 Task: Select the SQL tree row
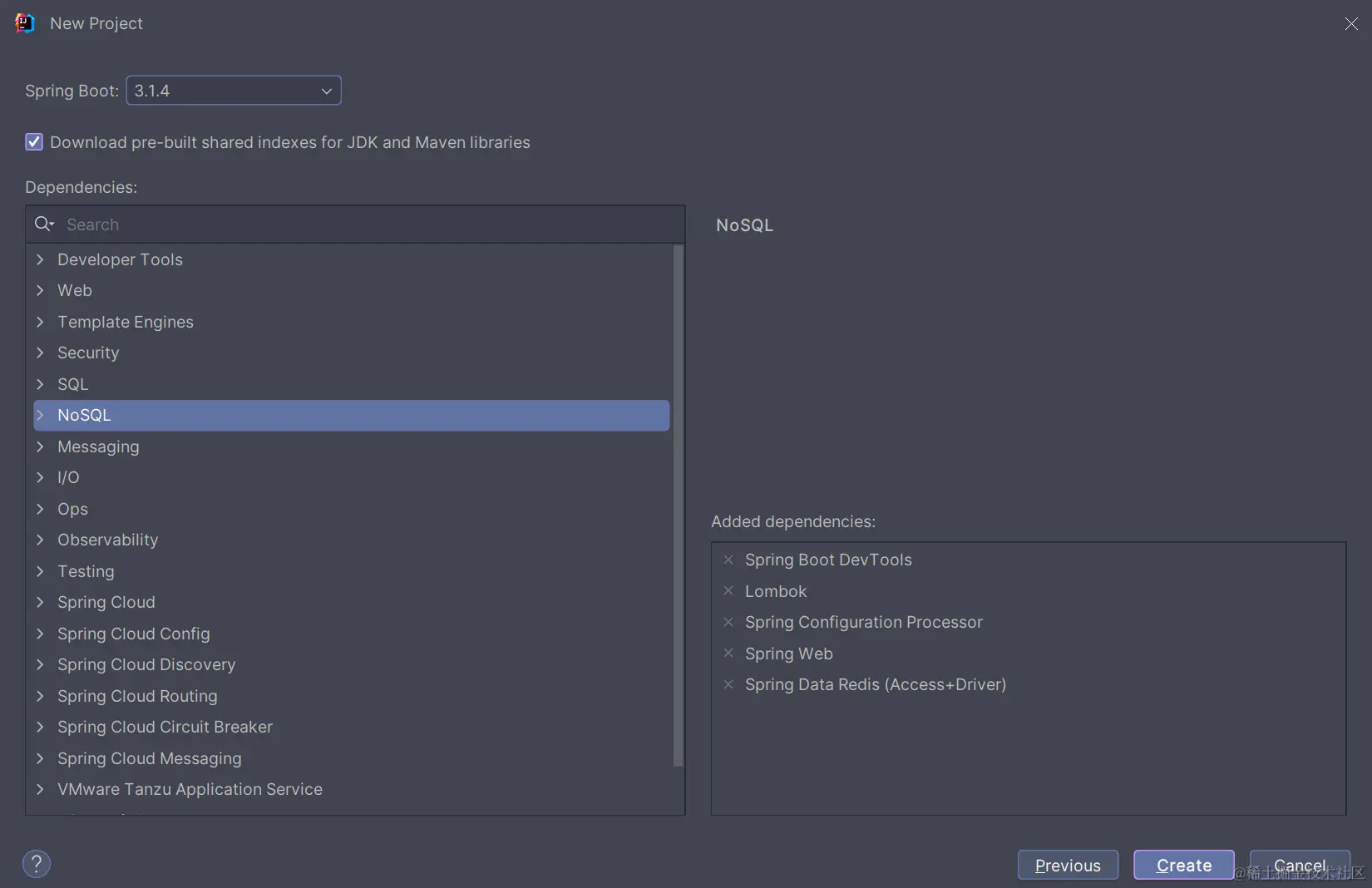point(352,384)
